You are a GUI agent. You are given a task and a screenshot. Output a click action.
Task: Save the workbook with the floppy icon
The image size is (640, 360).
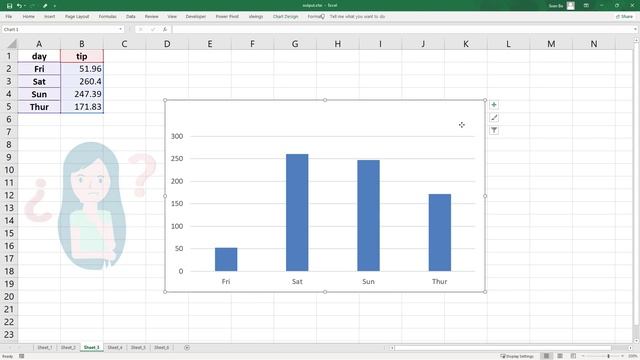tap(9, 6)
